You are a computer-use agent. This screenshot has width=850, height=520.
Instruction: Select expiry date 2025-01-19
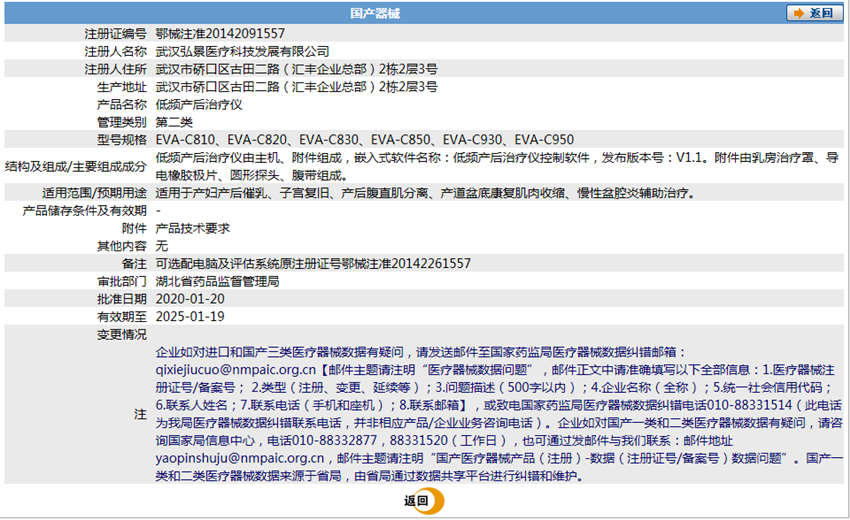click(x=190, y=317)
